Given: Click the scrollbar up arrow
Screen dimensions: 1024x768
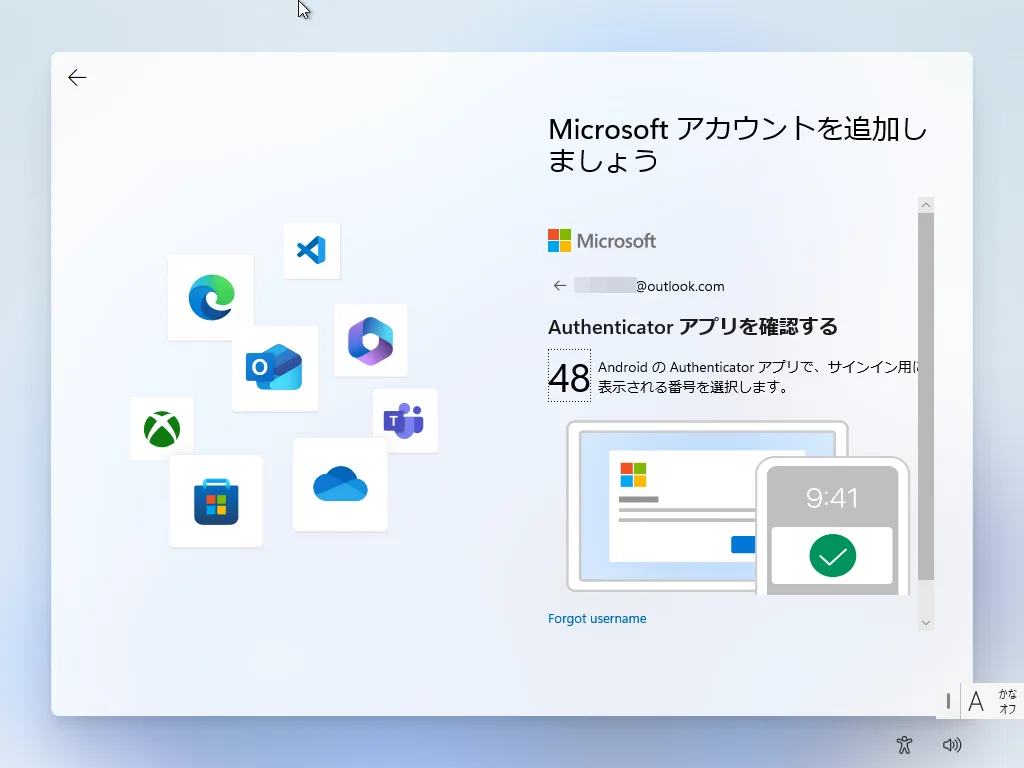Looking at the screenshot, I should click(925, 204).
